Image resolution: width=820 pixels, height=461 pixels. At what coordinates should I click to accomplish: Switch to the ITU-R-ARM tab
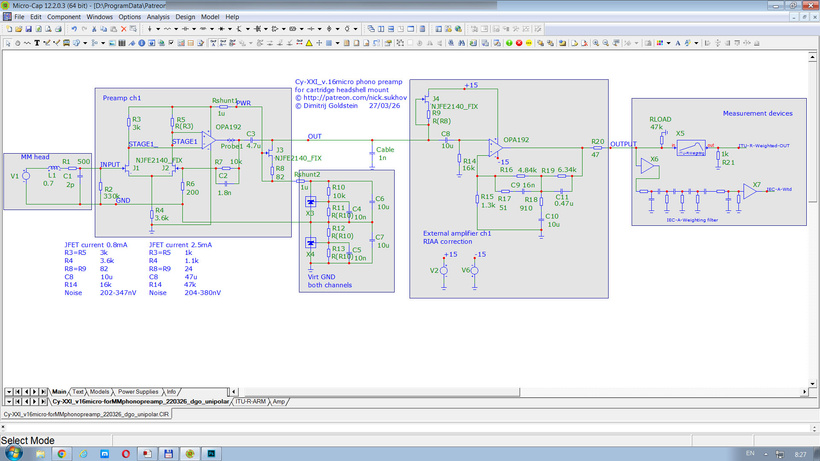[250, 401]
